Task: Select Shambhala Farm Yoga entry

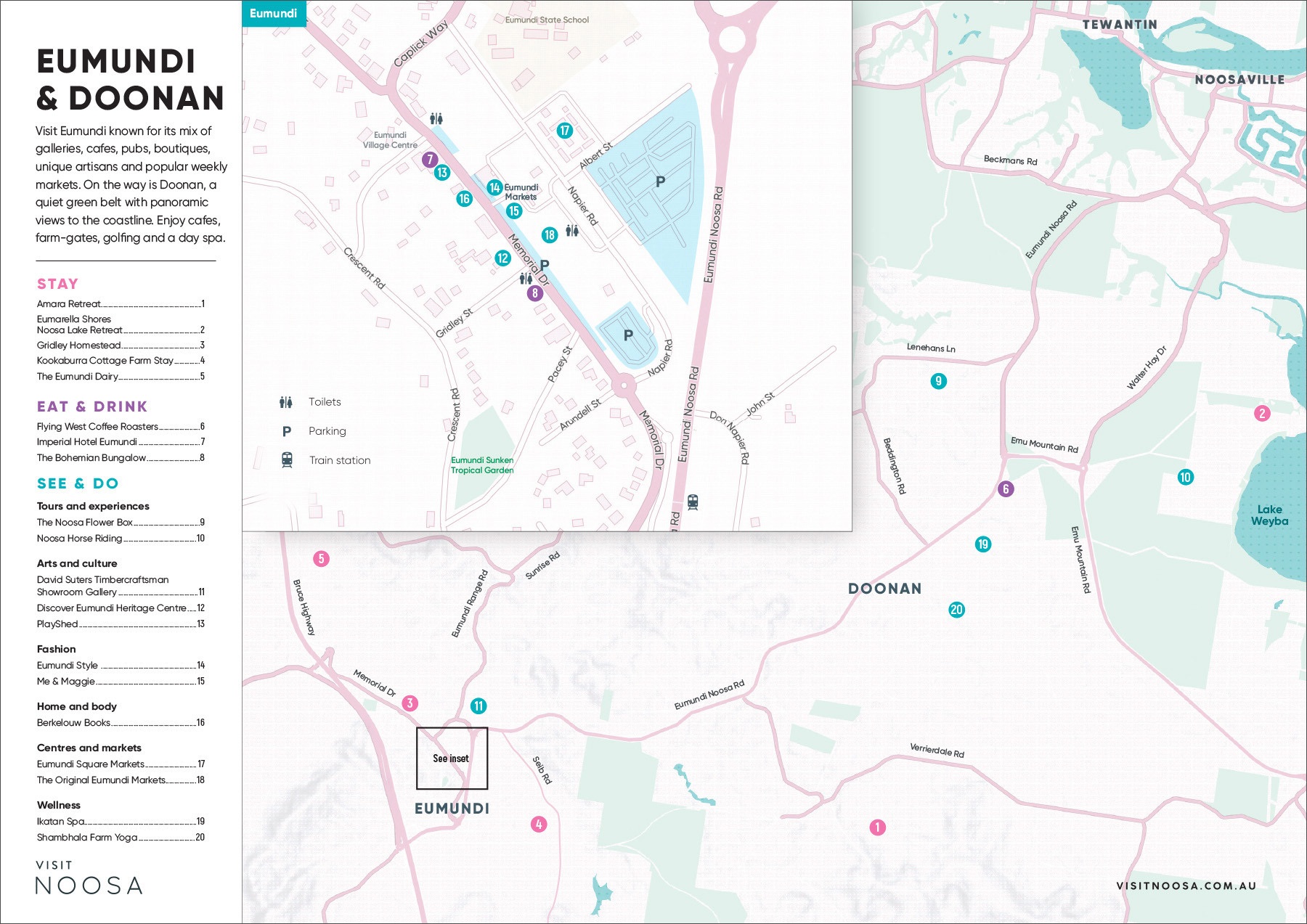Action: point(121,838)
